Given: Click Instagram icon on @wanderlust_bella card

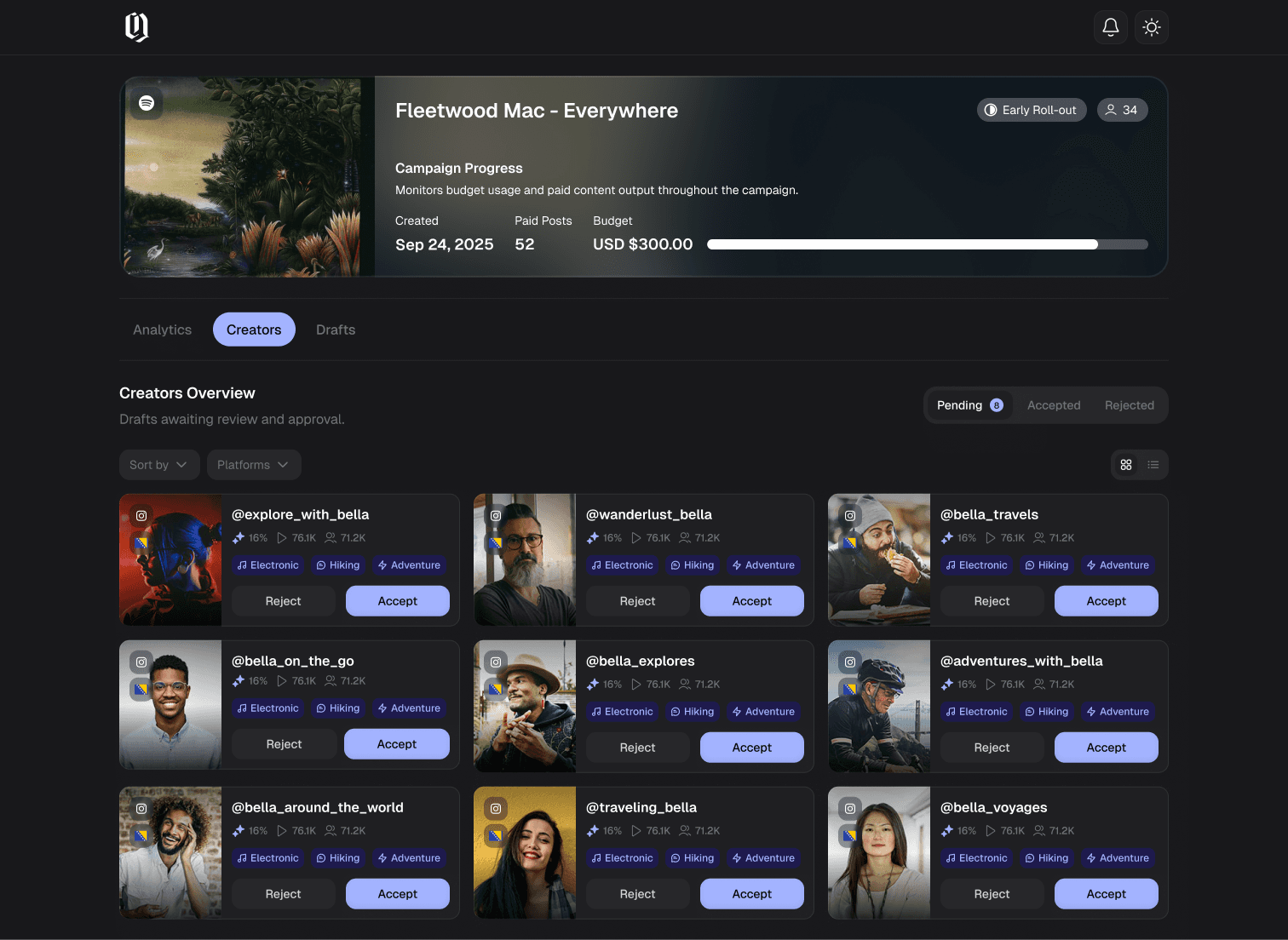Looking at the screenshot, I should [x=496, y=516].
